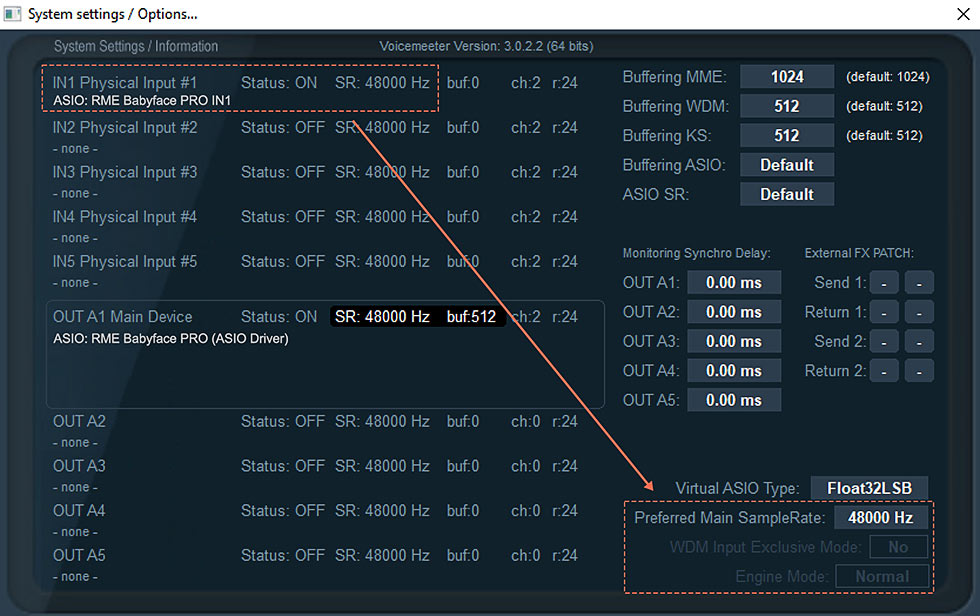Switch WDM Input Exclusive Mode to Yes
This screenshot has height=616, width=980.
coord(898,547)
